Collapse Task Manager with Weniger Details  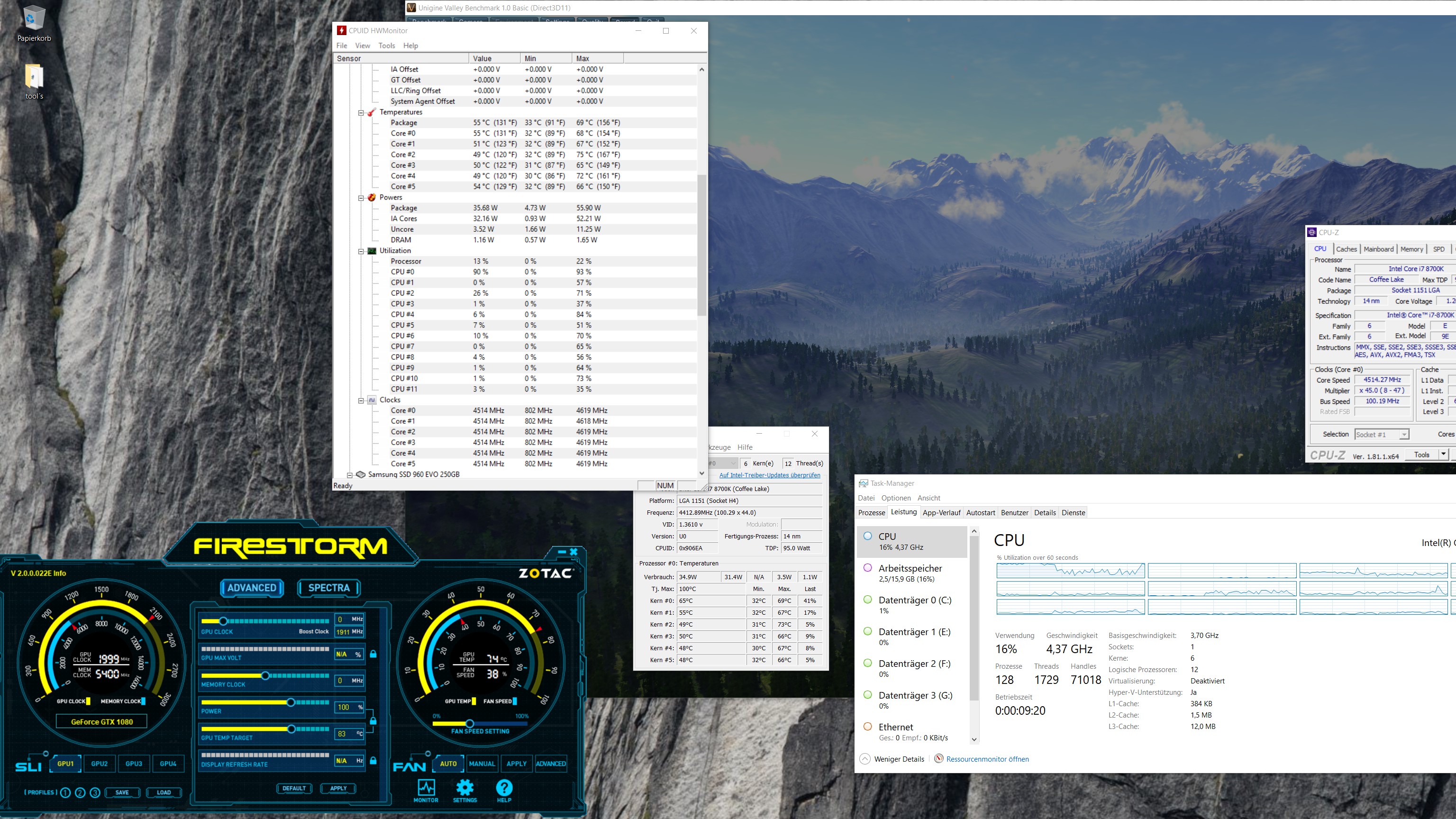click(892, 758)
